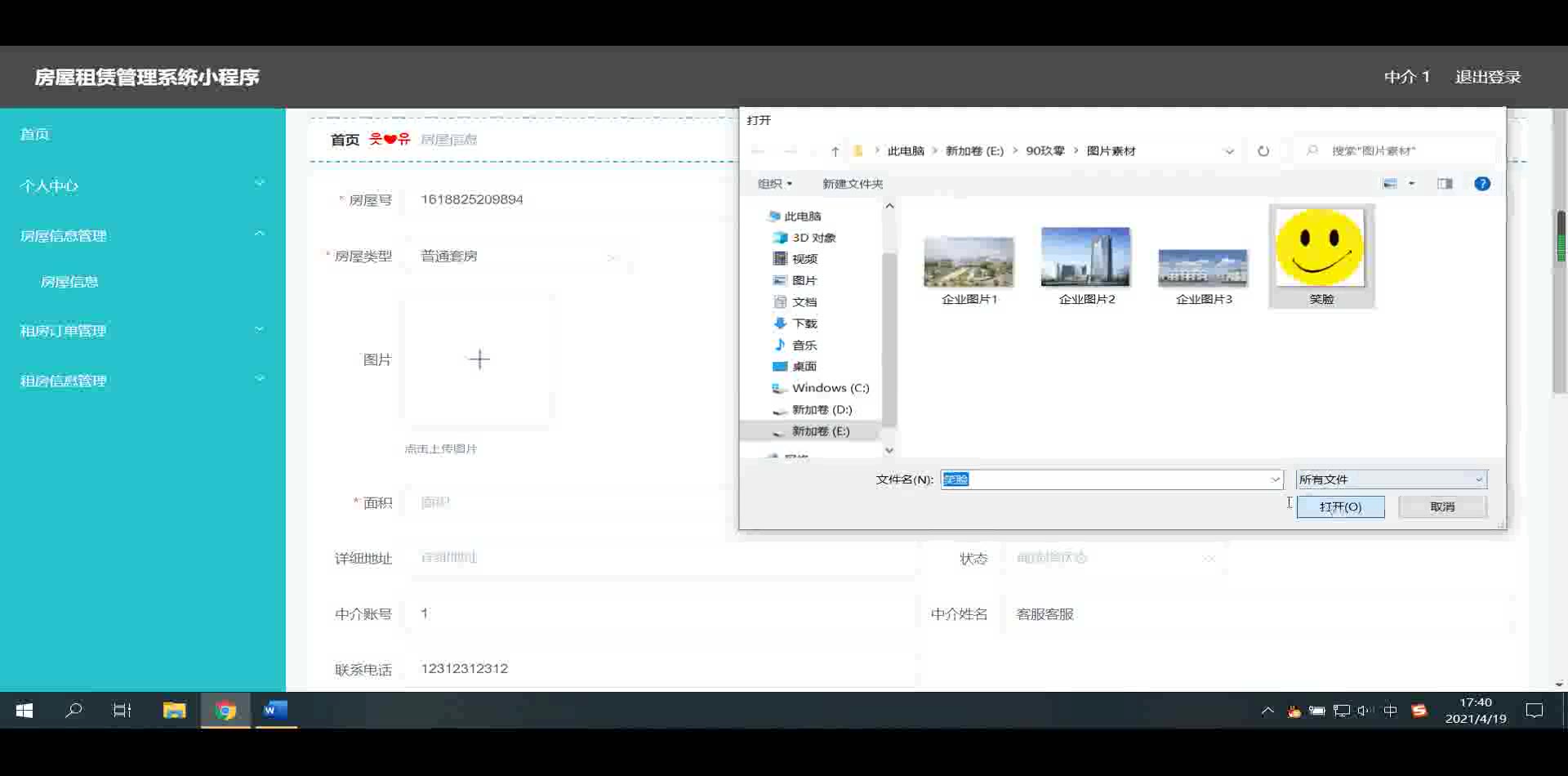Toggle the preview pane icon
This screenshot has height=776, width=1568.
point(1445,184)
